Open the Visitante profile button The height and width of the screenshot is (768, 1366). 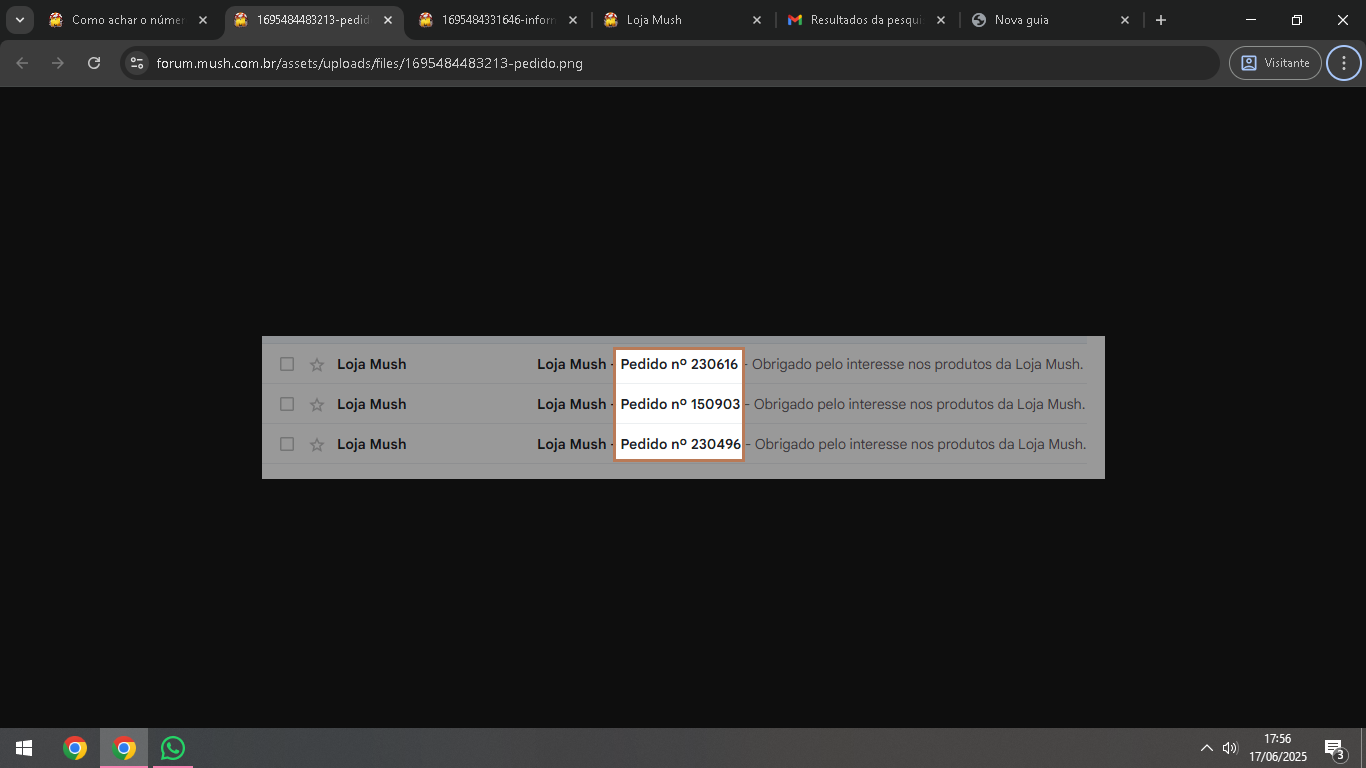(1275, 63)
